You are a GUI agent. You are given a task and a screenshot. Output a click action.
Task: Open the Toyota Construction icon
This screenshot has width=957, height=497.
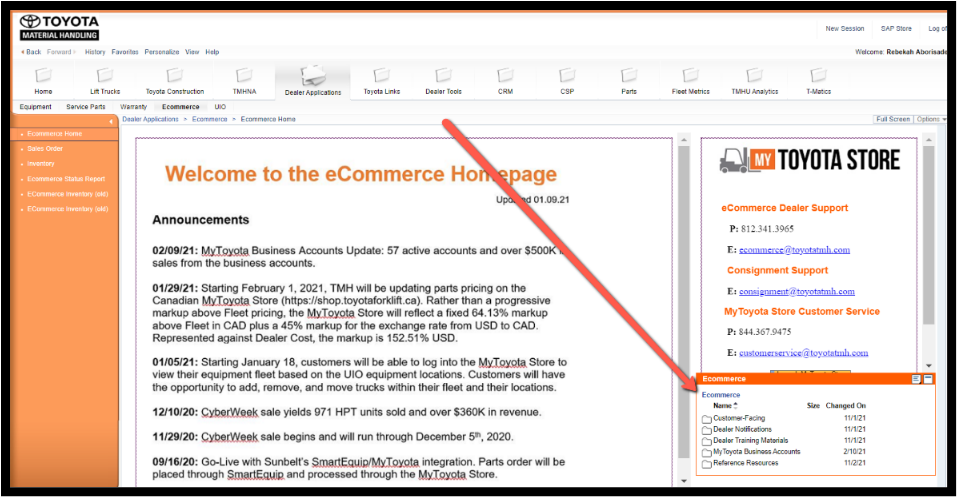pos(175,76)
